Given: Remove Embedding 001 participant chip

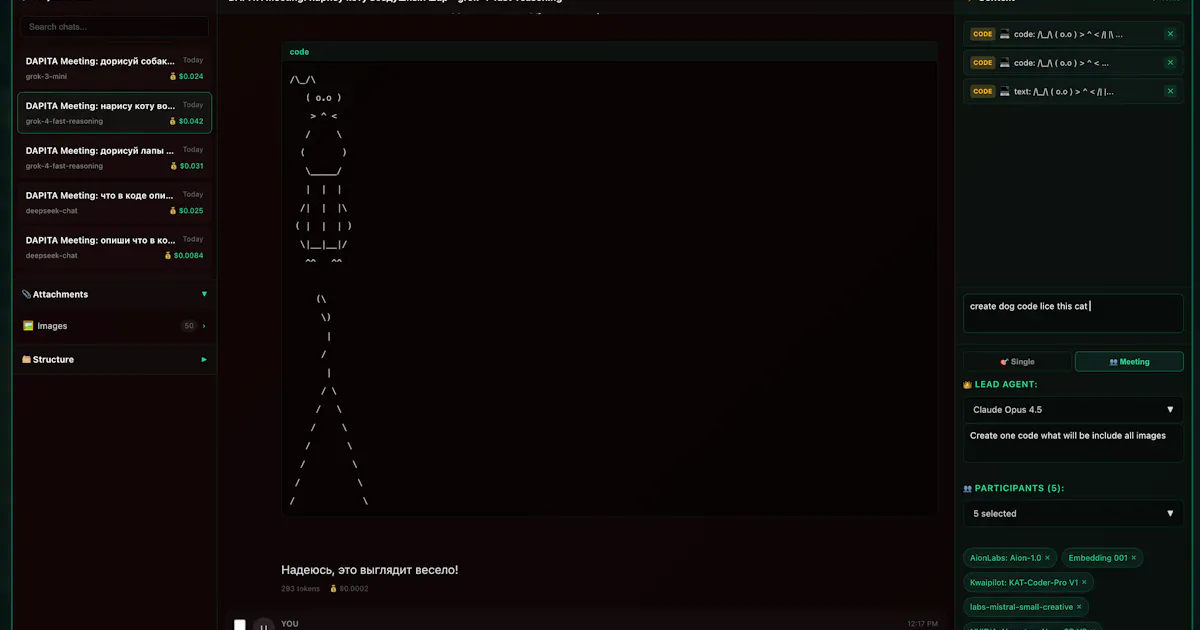Looking at the screenshot, I should tap(1133, 558).
